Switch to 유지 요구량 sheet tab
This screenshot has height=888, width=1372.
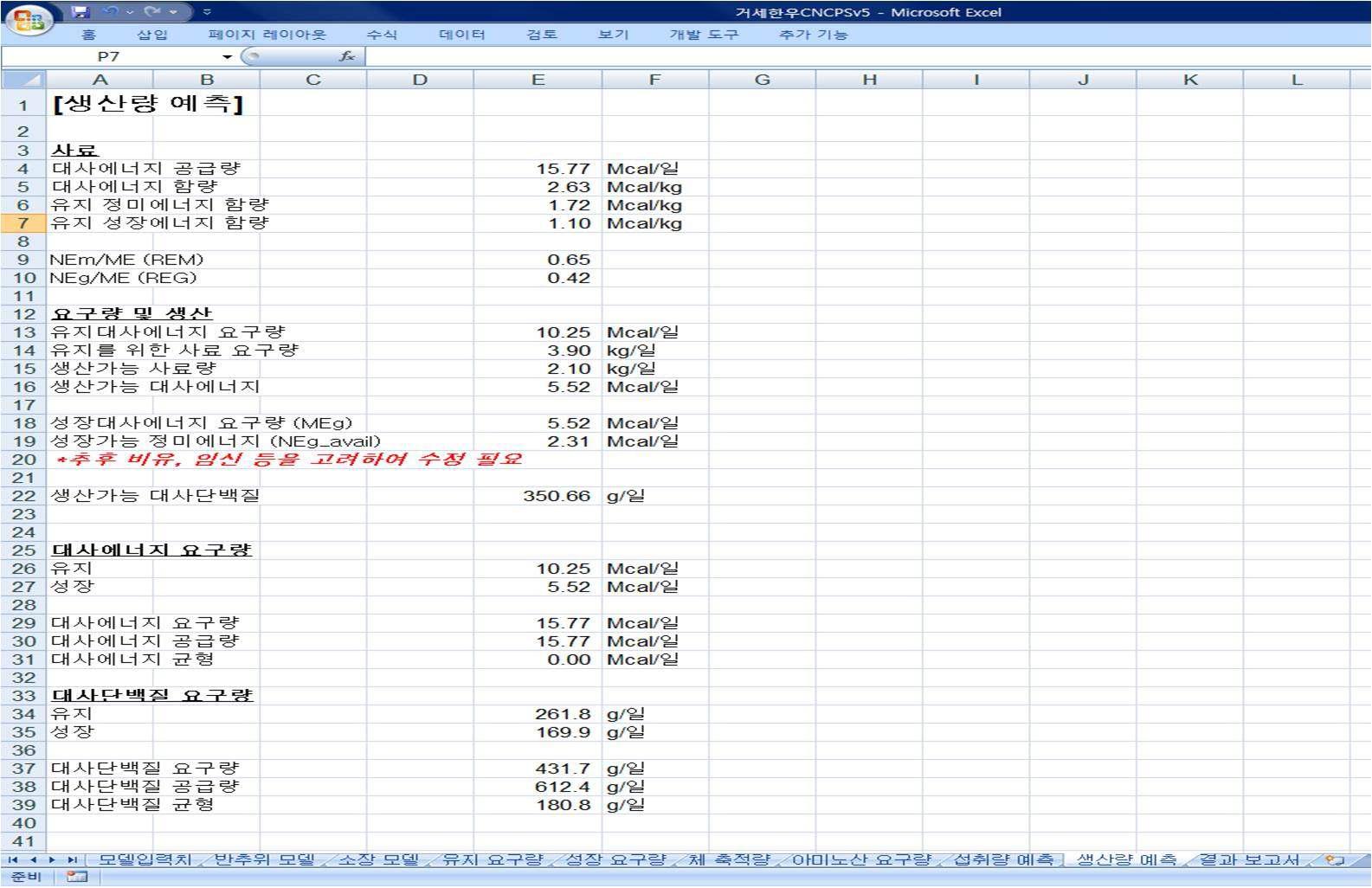pyautogui.click(x=492, y=859)
